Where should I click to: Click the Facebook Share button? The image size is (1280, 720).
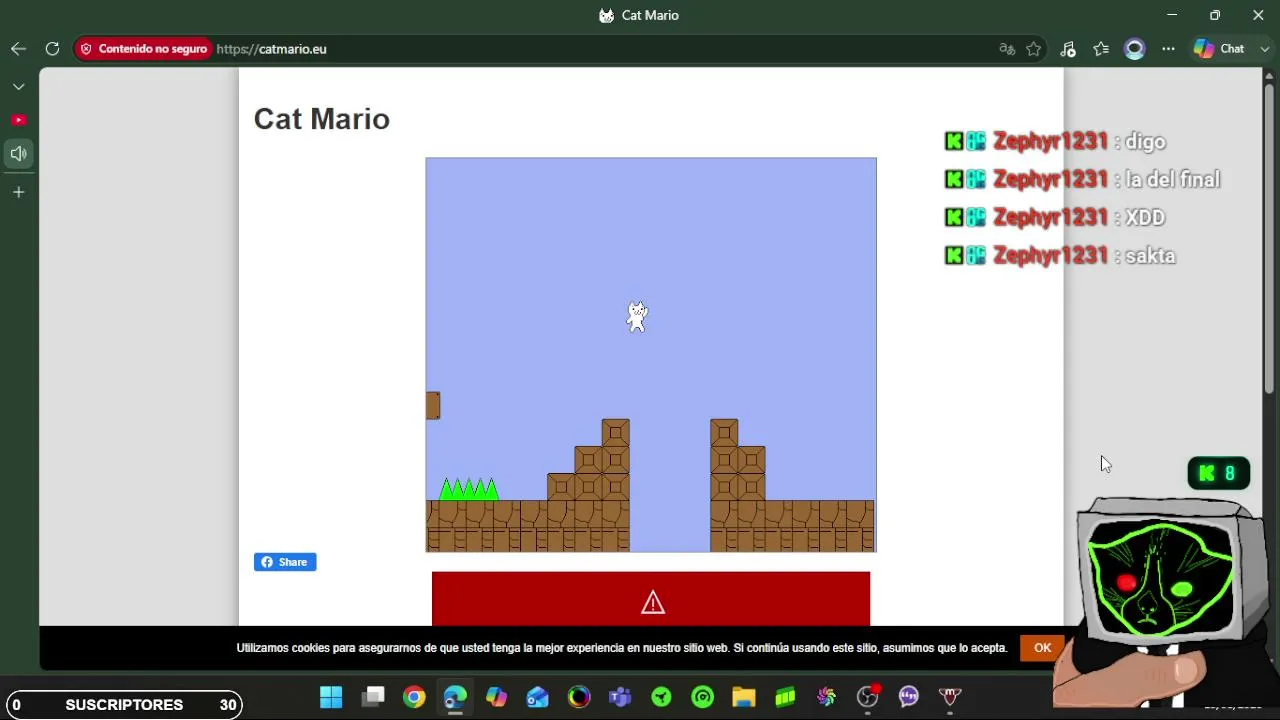[285, 562]
